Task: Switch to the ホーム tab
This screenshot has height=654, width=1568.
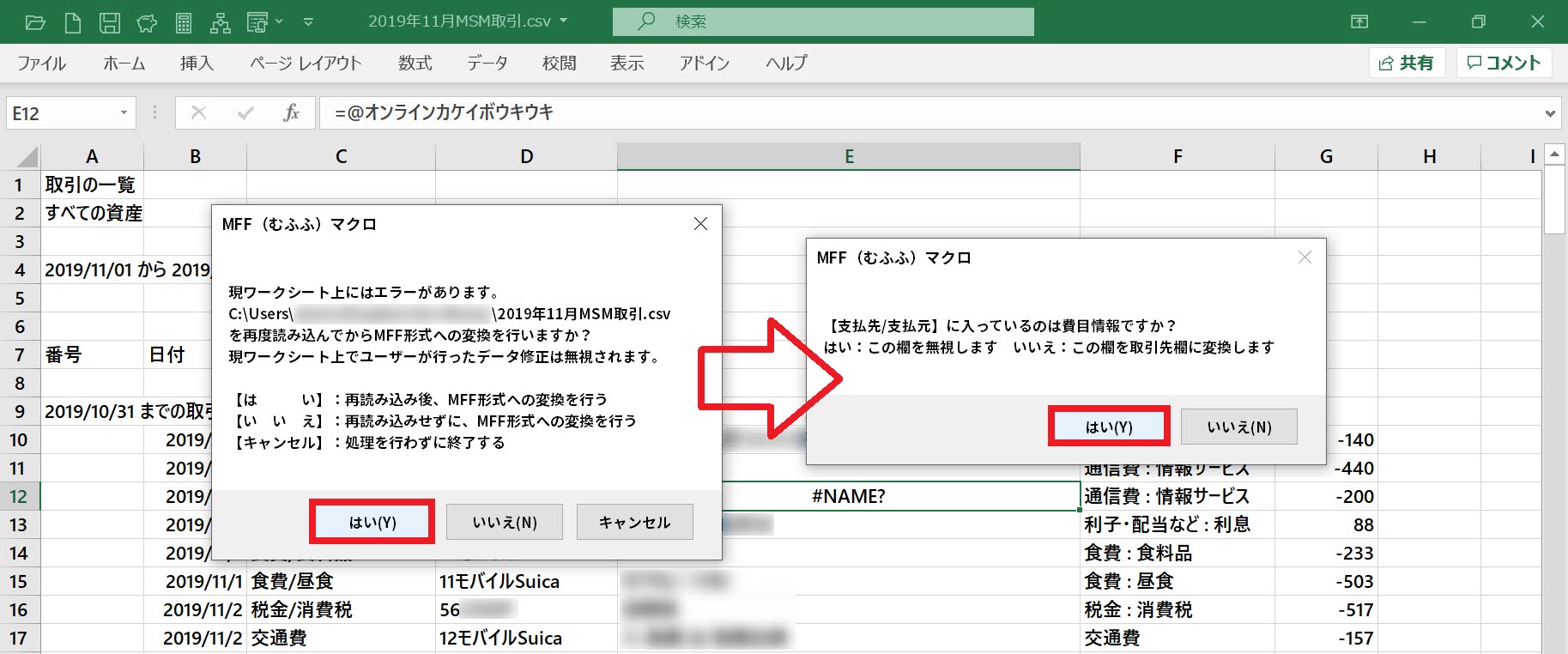Action: pyautogui.click(x=124, y=63)
